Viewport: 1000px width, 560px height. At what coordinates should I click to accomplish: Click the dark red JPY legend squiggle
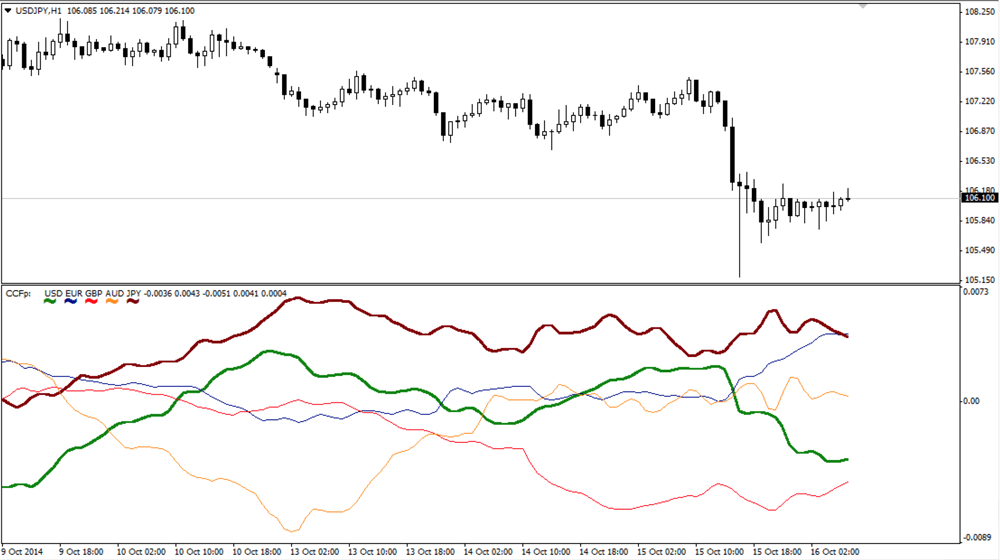point(131,301)
